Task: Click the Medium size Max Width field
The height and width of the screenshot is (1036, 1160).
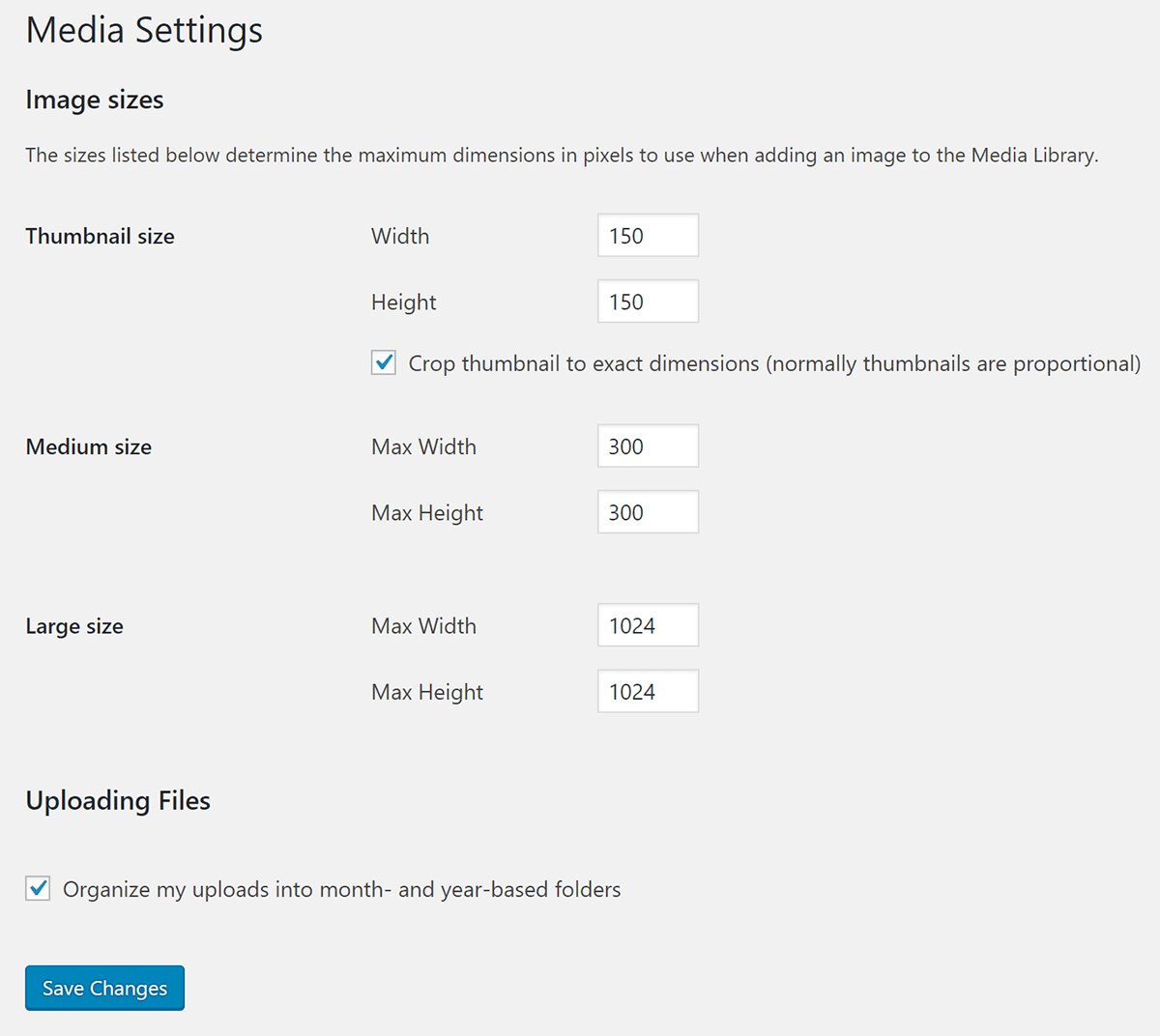Action: click(648, 446)
